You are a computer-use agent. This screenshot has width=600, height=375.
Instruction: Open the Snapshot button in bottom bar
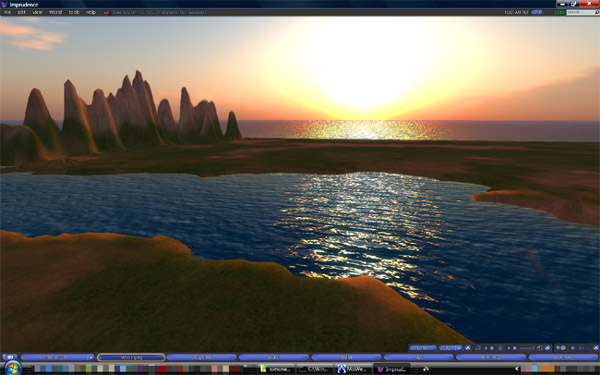pyautogui.click(x=202, y=357)
